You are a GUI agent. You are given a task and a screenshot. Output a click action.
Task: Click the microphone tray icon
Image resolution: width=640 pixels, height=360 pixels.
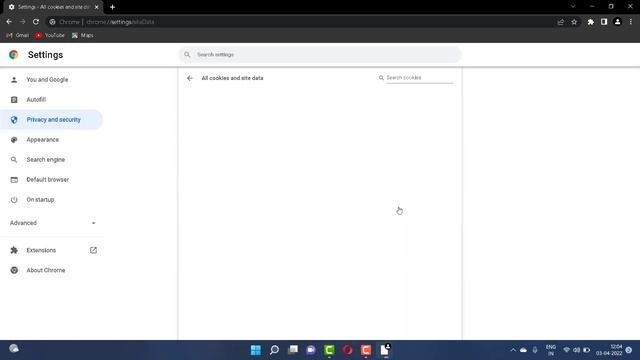(535, 350)
